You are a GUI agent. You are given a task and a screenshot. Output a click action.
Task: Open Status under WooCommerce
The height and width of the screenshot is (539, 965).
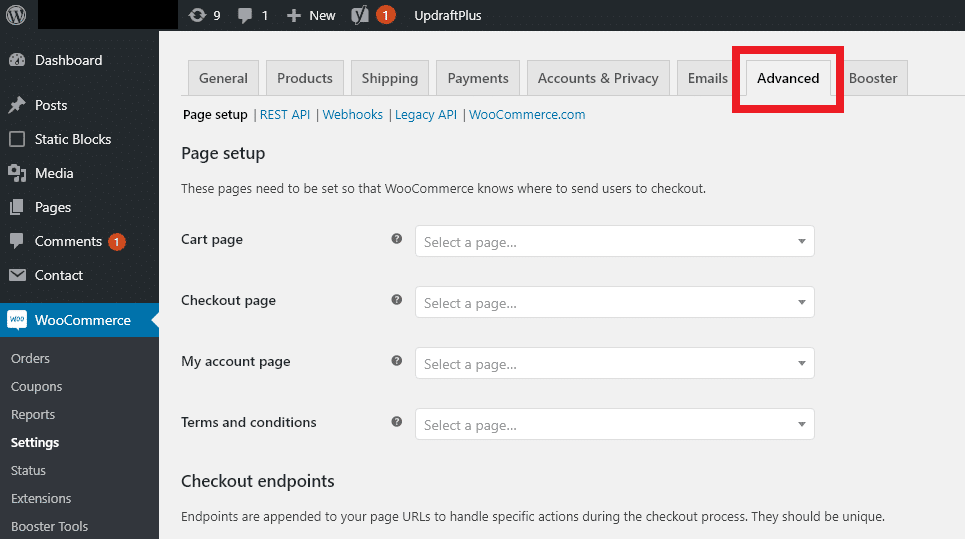pos(28,471)
